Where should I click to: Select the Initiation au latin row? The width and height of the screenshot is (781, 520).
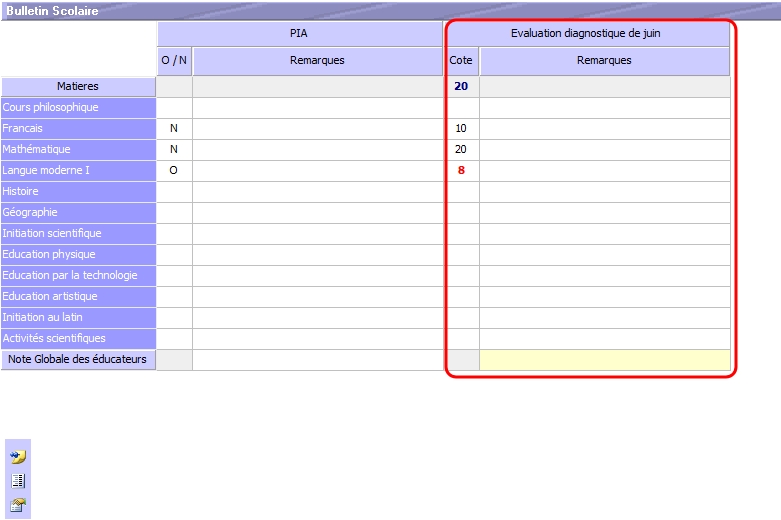coord(78,317)
